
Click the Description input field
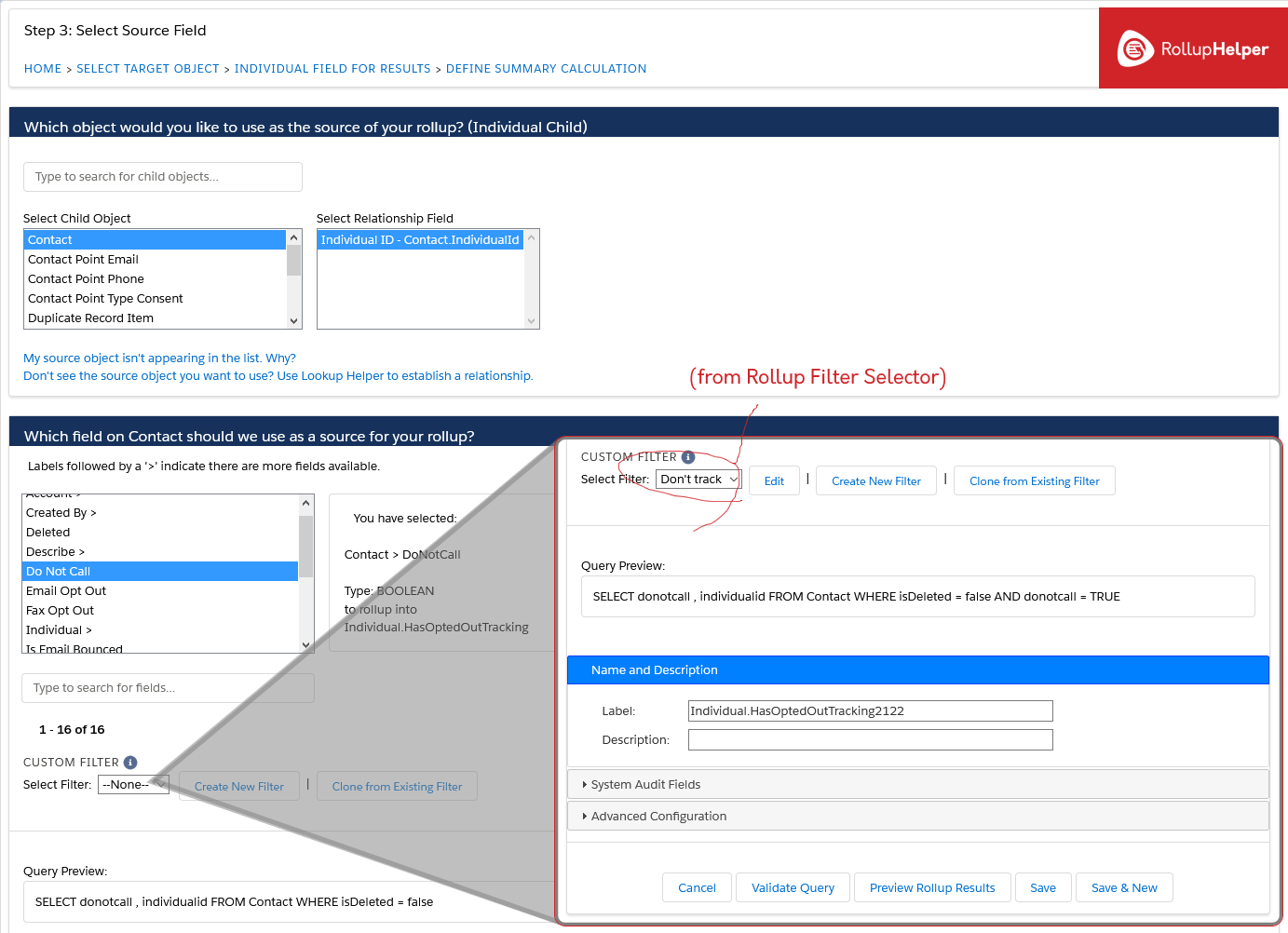click(871, 740)
